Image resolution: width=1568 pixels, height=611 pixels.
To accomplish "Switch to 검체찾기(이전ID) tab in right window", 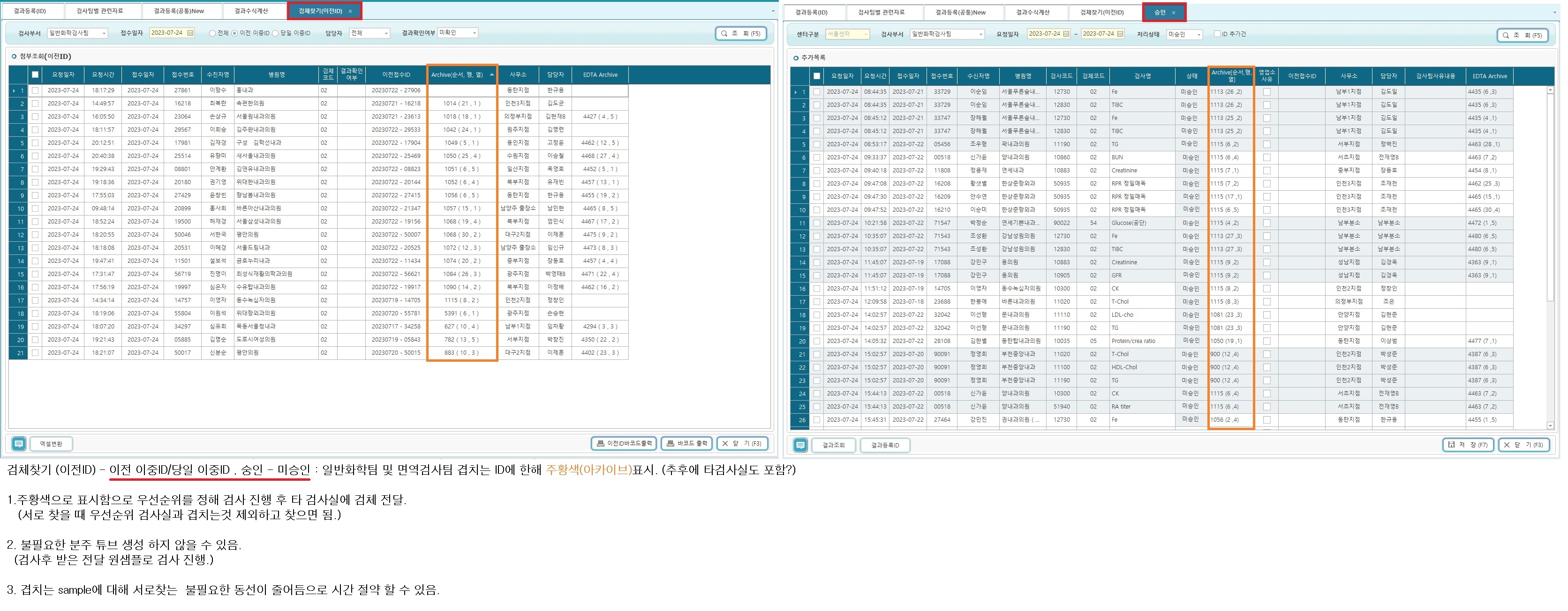I will coord(1102,12).
